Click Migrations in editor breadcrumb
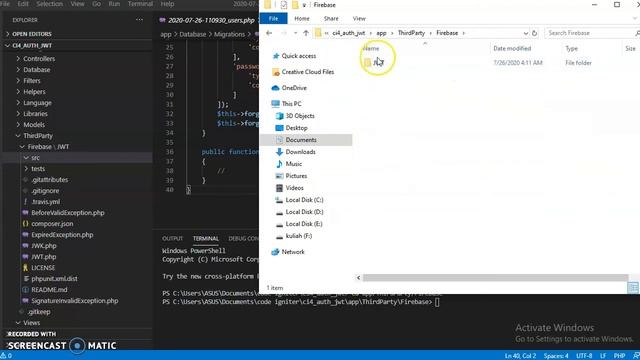Viewport: 640px width, 360px height. [229, 34]
